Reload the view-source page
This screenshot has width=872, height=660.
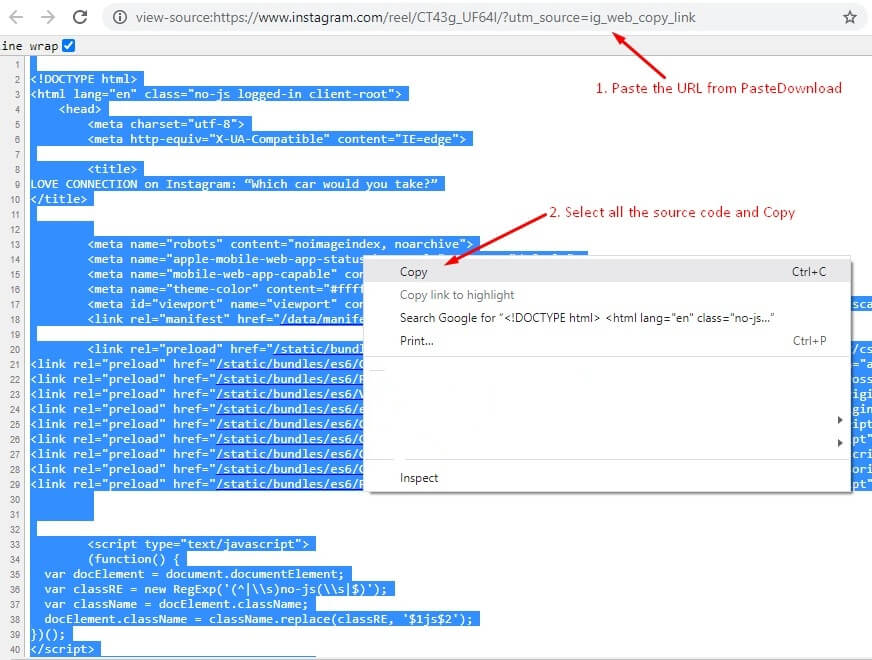tap(80, 17)
